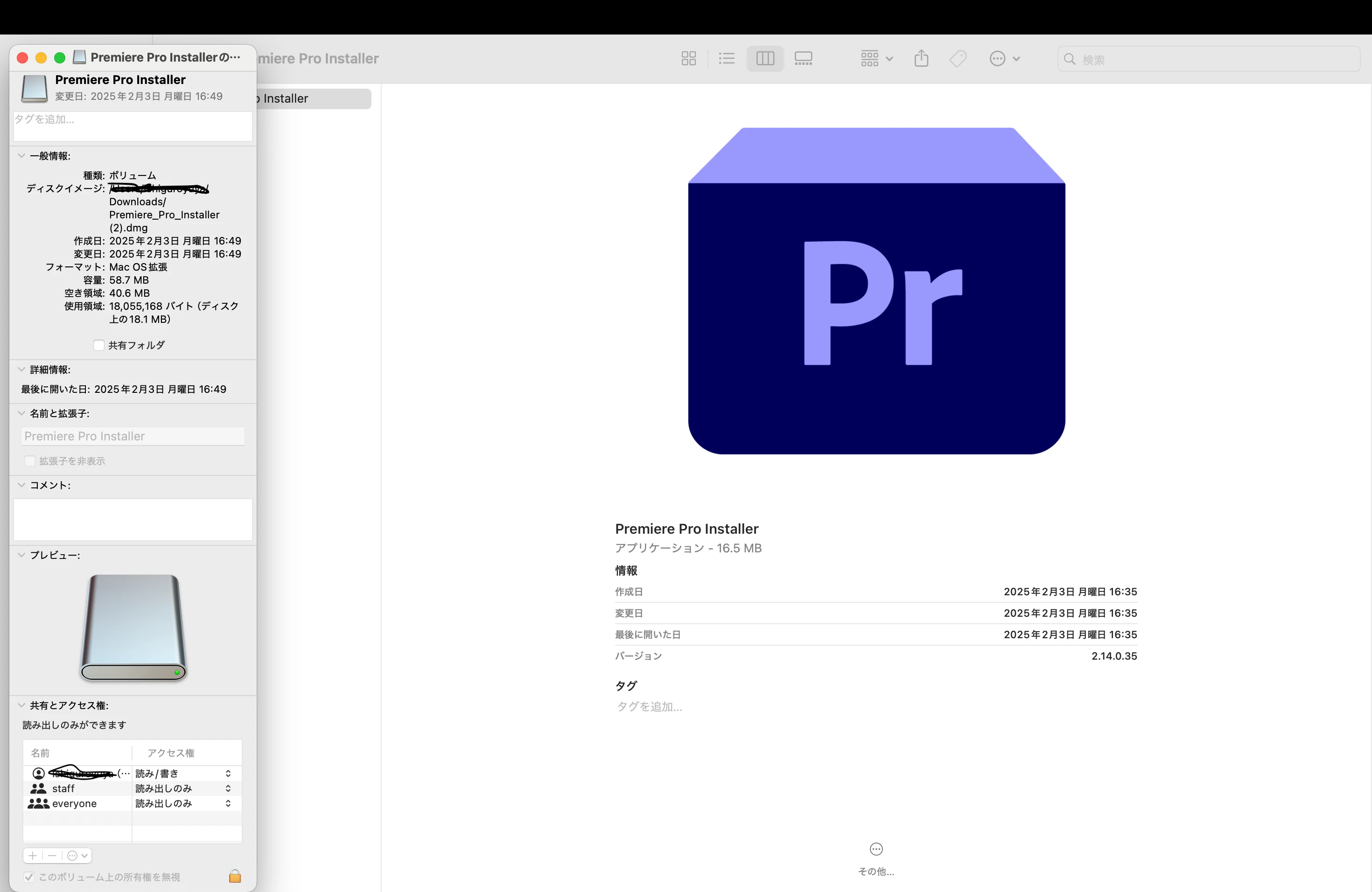Click その他... button under preview
This screenshot has width=1372, height=892.
tap(875, 850)
